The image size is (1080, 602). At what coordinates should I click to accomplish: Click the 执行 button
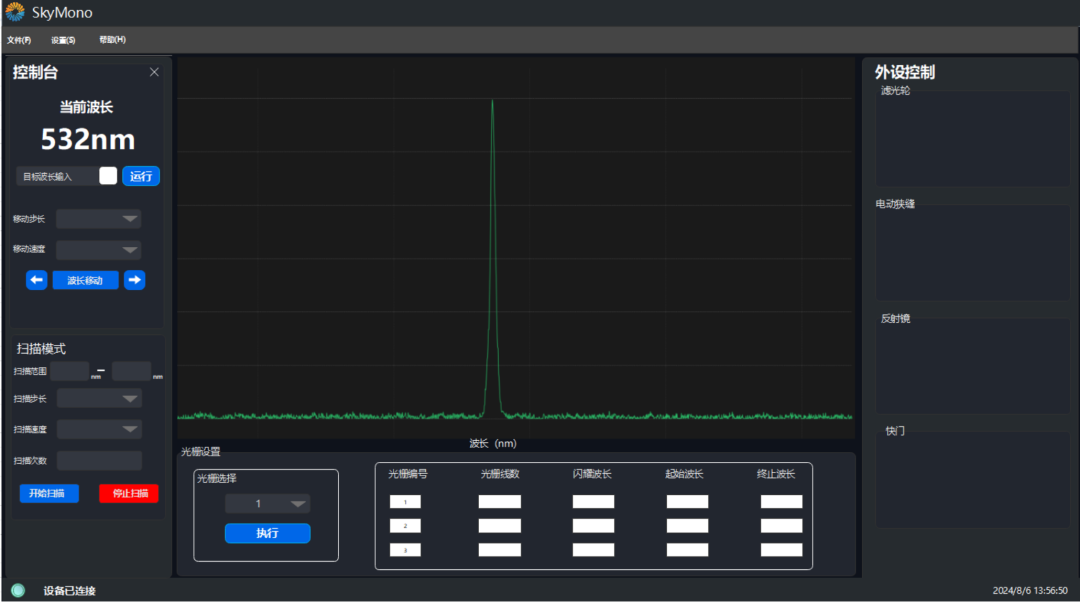(x=267, y=533)
